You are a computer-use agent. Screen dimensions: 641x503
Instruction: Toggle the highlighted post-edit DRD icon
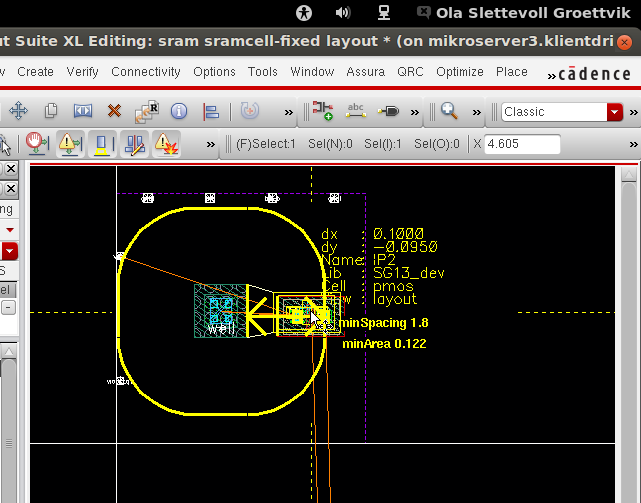(x=102, y=144)
